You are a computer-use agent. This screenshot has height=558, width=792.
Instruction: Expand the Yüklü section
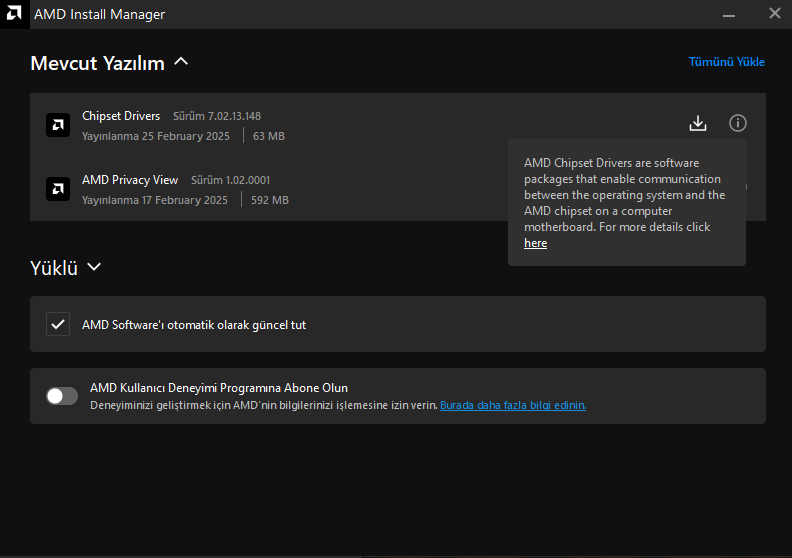coord(94,267)
